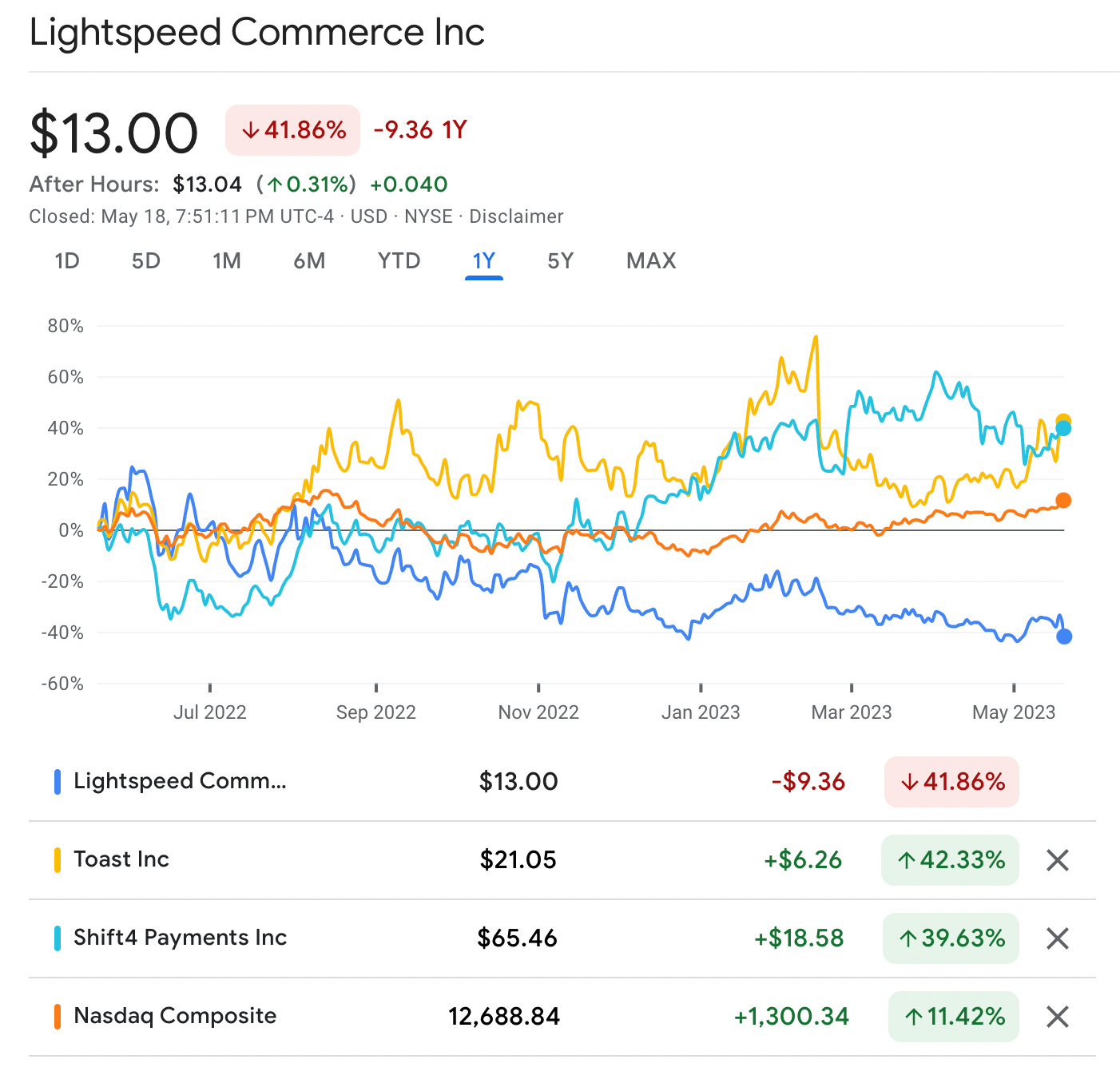This screenshot has width=1120, height=1075.
Task: Switch to the 1D chart range
Action: pyautogui.click(x=67, y=260)
